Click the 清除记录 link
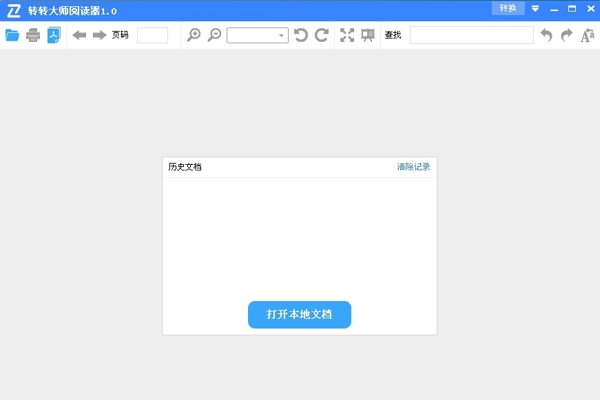 [413, 167]
